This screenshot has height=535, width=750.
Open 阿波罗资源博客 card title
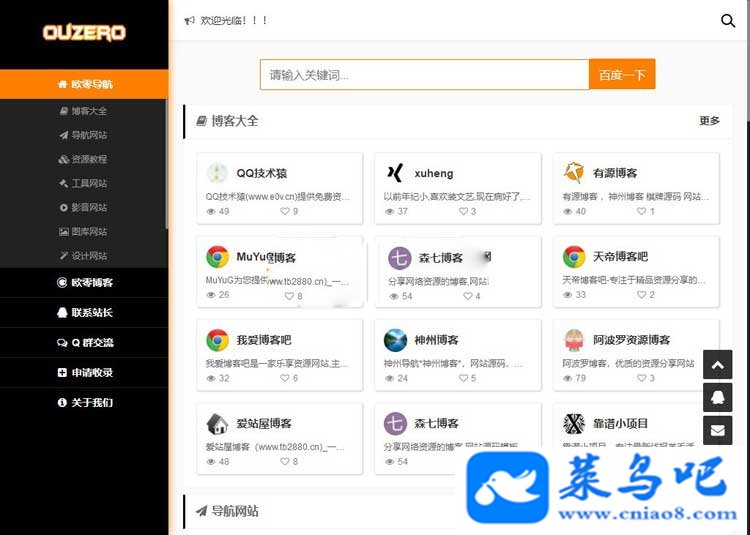pyautogui.click(x=631, y=340)
